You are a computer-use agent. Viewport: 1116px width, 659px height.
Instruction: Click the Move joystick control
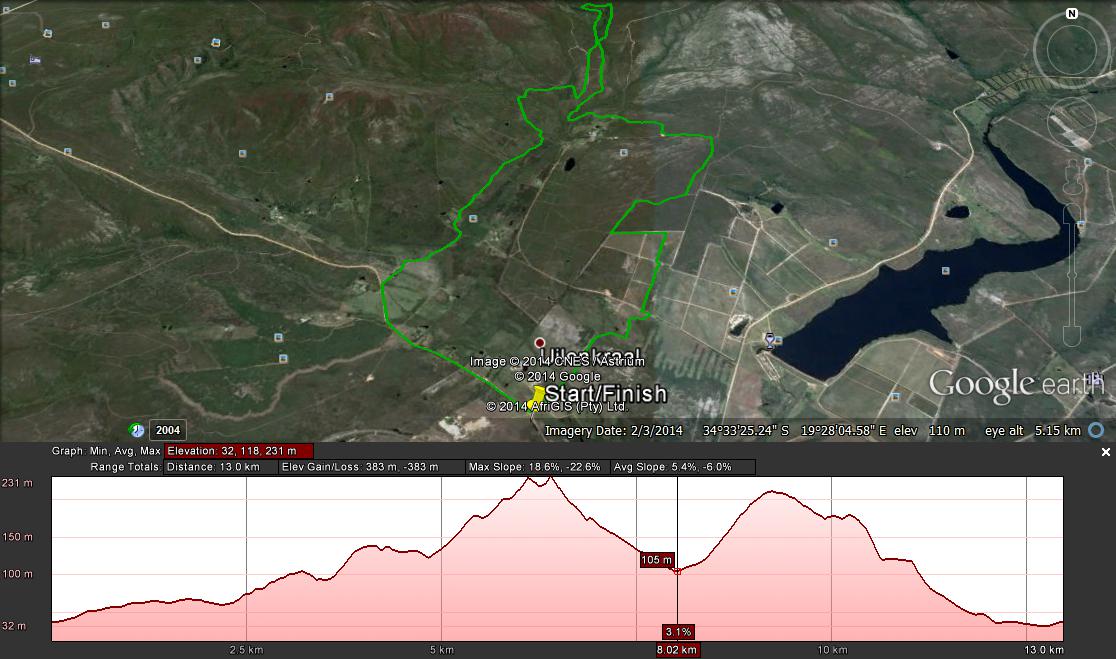1071,122
